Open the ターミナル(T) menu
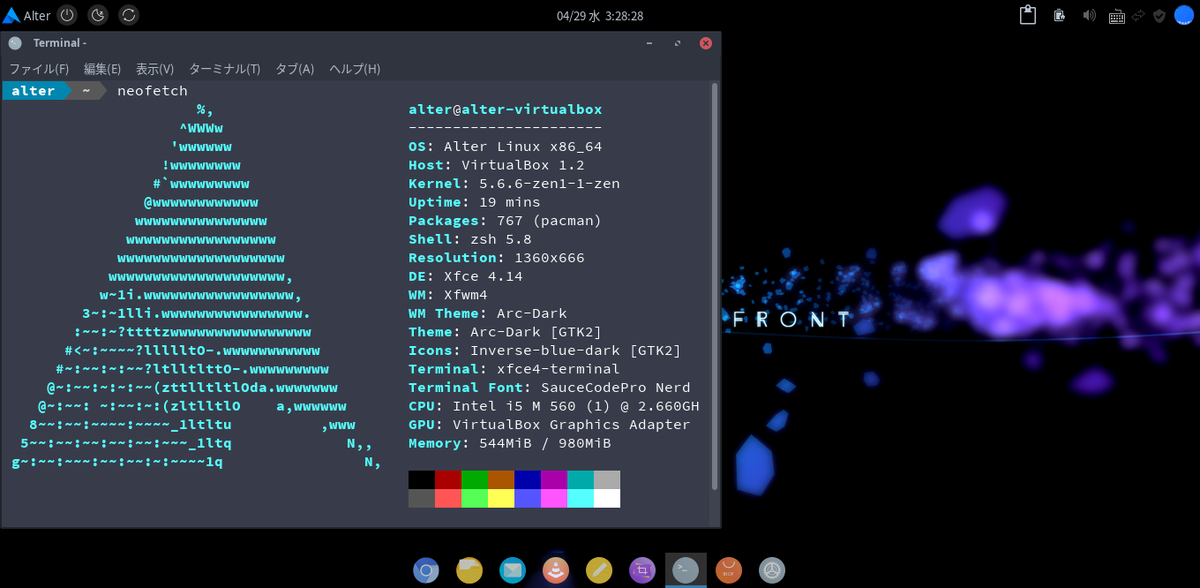This screenshot has width=1200, height=588. (x=224, y=69)
